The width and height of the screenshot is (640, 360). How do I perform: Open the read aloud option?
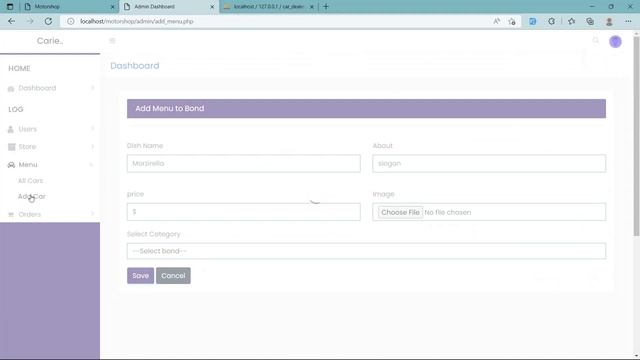click(496, 21)
